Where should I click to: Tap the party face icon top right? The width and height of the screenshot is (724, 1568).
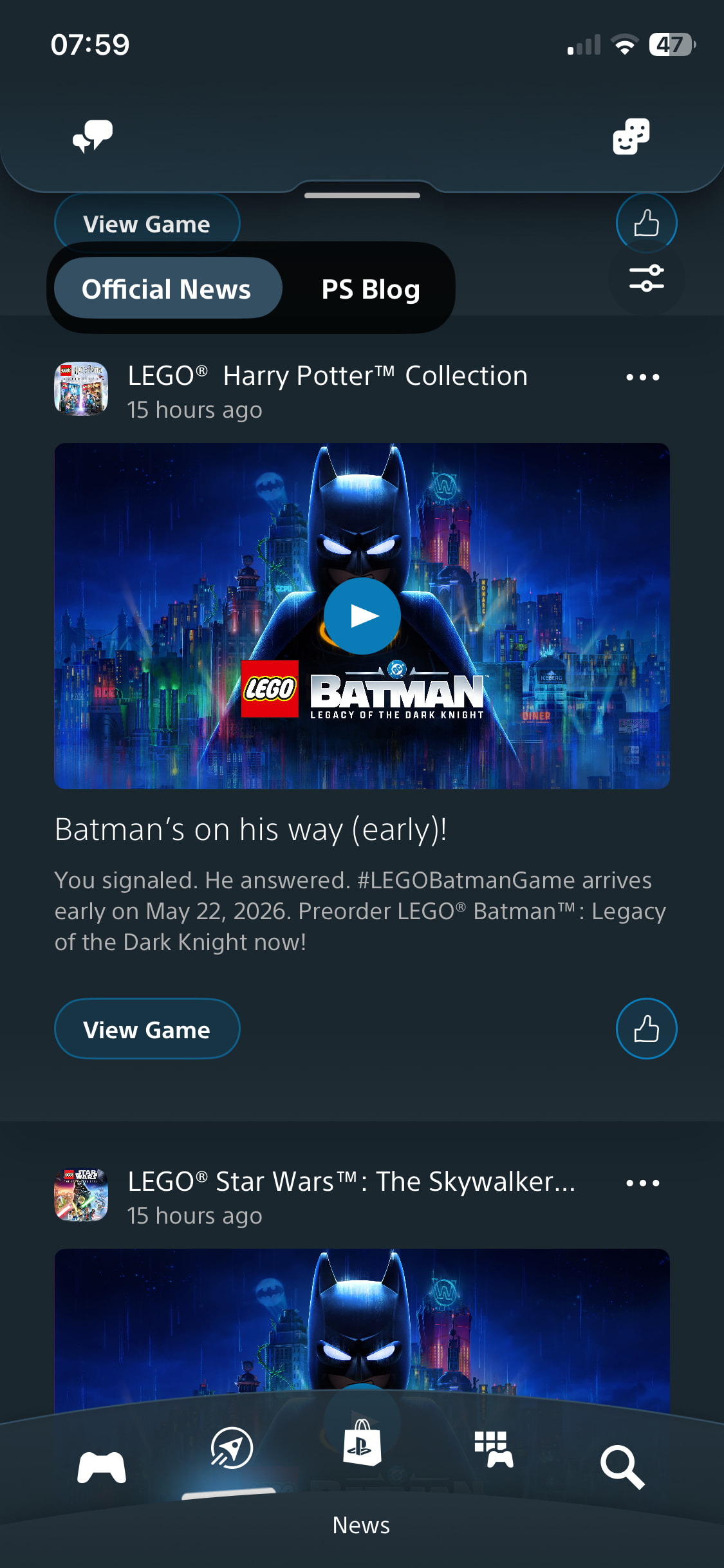point(631,136)
